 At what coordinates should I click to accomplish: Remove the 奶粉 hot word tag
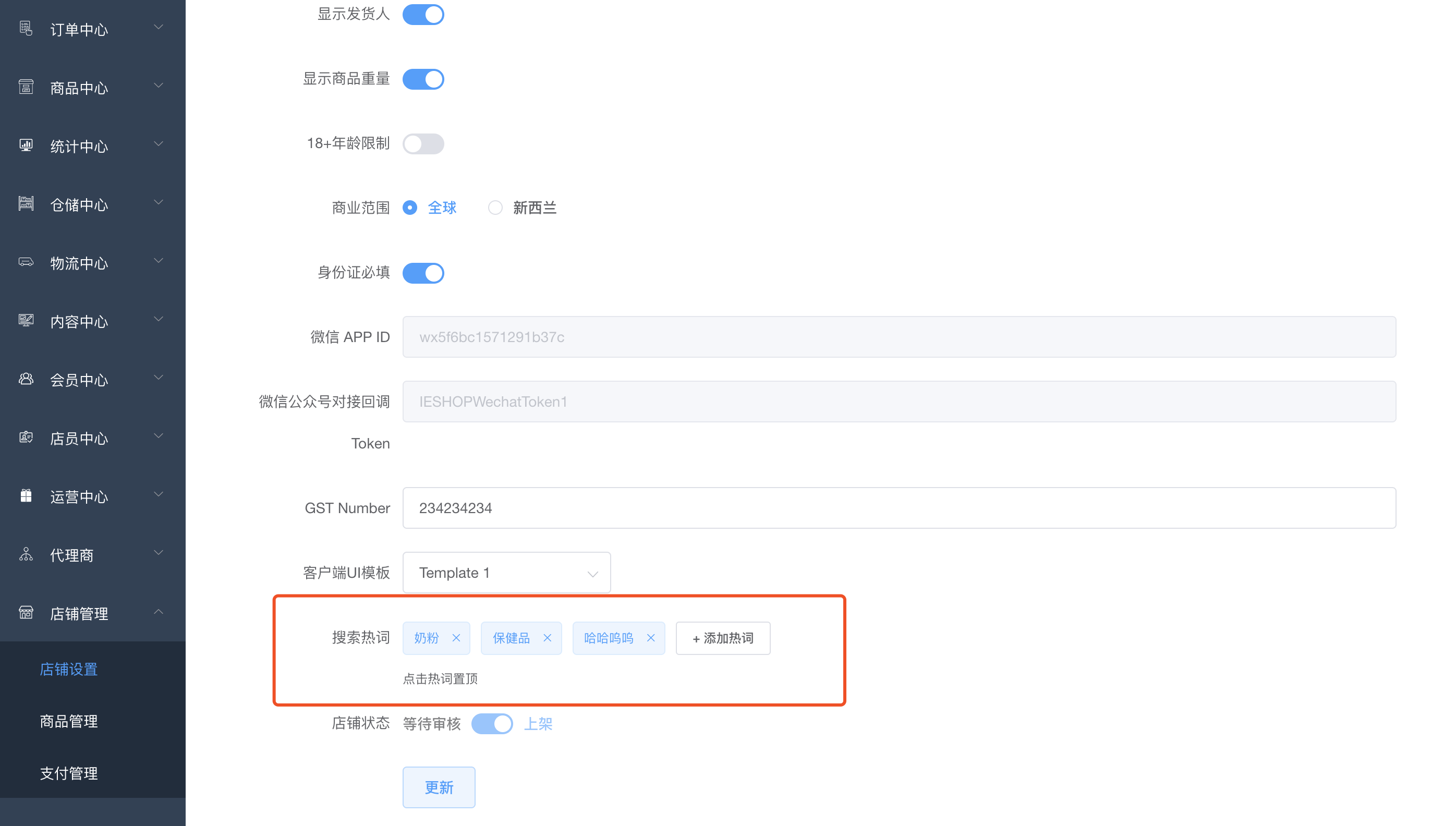tap(456, 638)
